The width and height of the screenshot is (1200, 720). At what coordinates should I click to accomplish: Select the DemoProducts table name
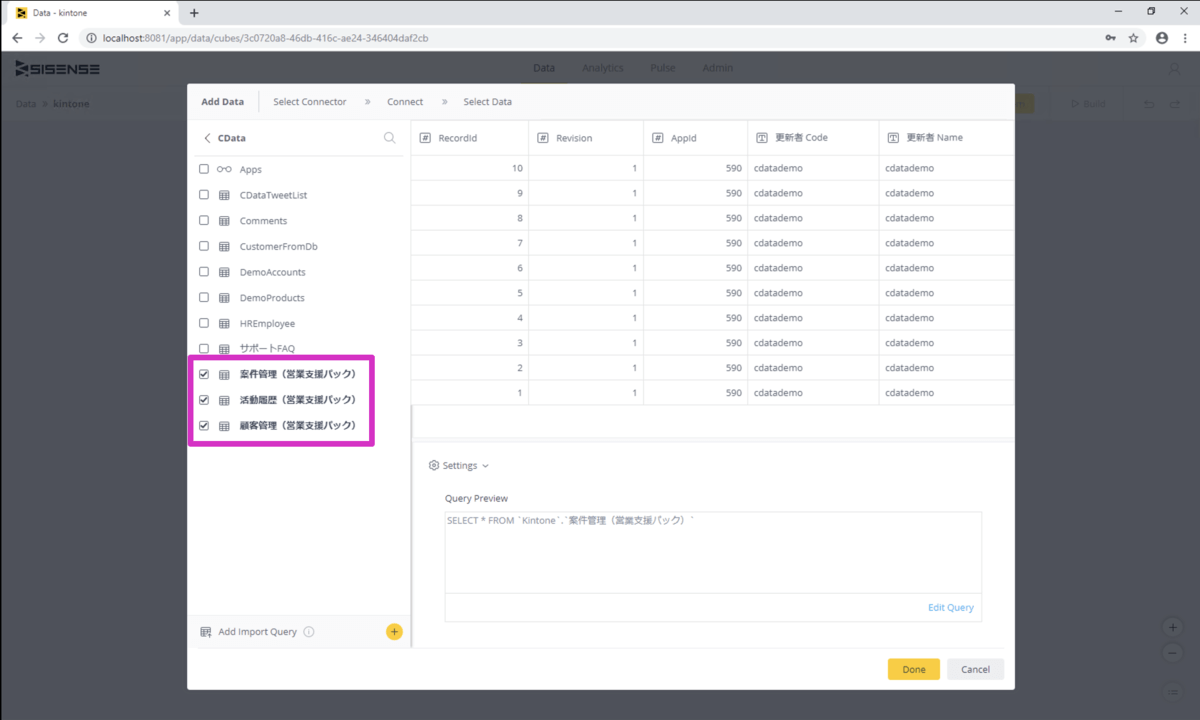point(272,298)
